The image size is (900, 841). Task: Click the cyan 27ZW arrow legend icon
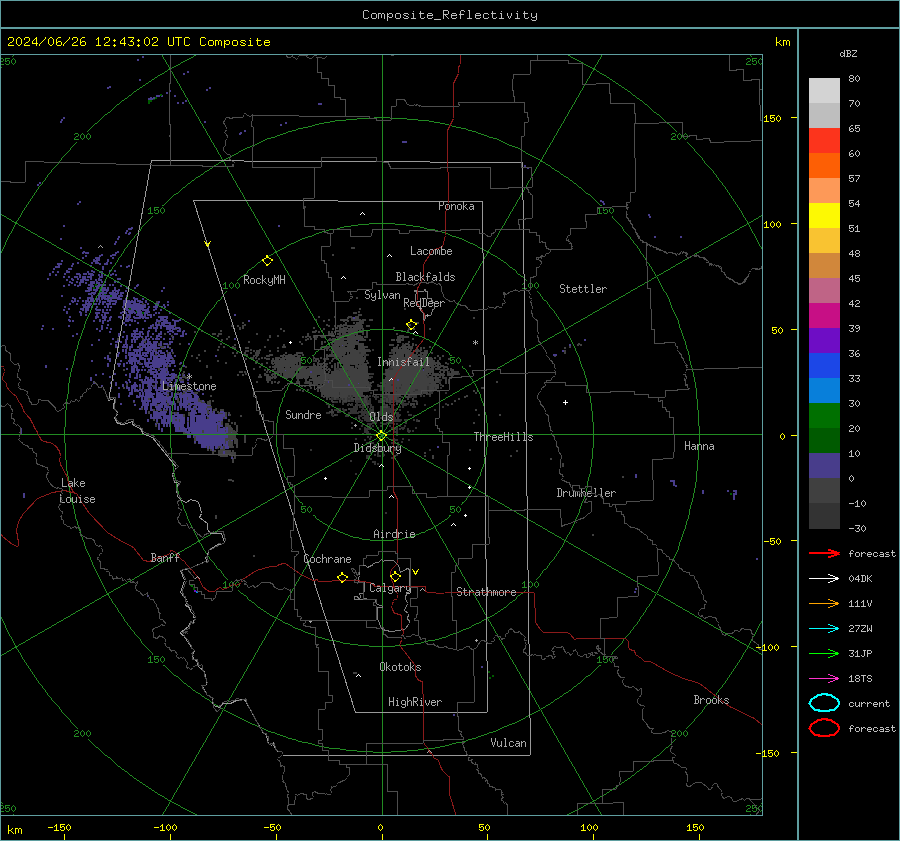(824, 629)
